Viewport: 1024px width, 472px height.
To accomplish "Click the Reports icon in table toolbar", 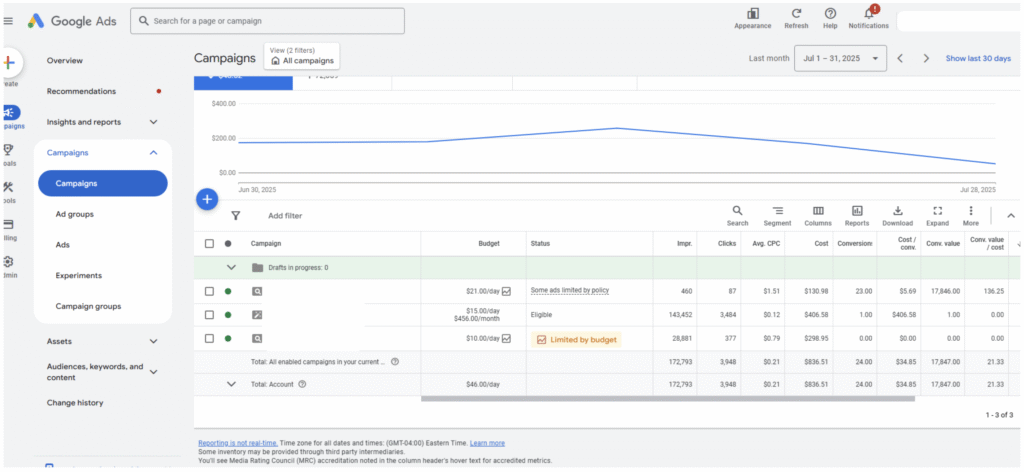I will tap(857, 211).
